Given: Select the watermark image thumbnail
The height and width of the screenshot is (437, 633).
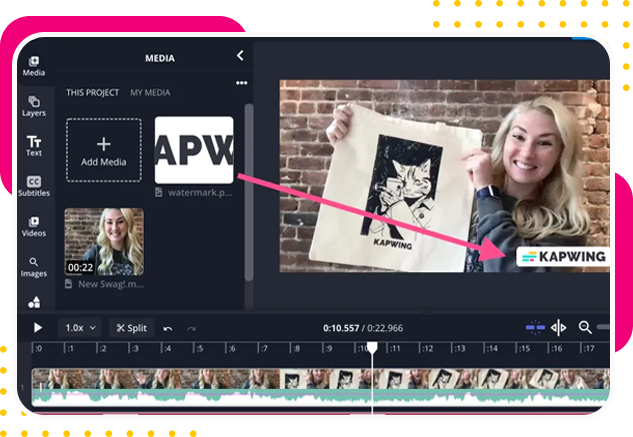Looking at the screenshot, I should tap(194, 150).
